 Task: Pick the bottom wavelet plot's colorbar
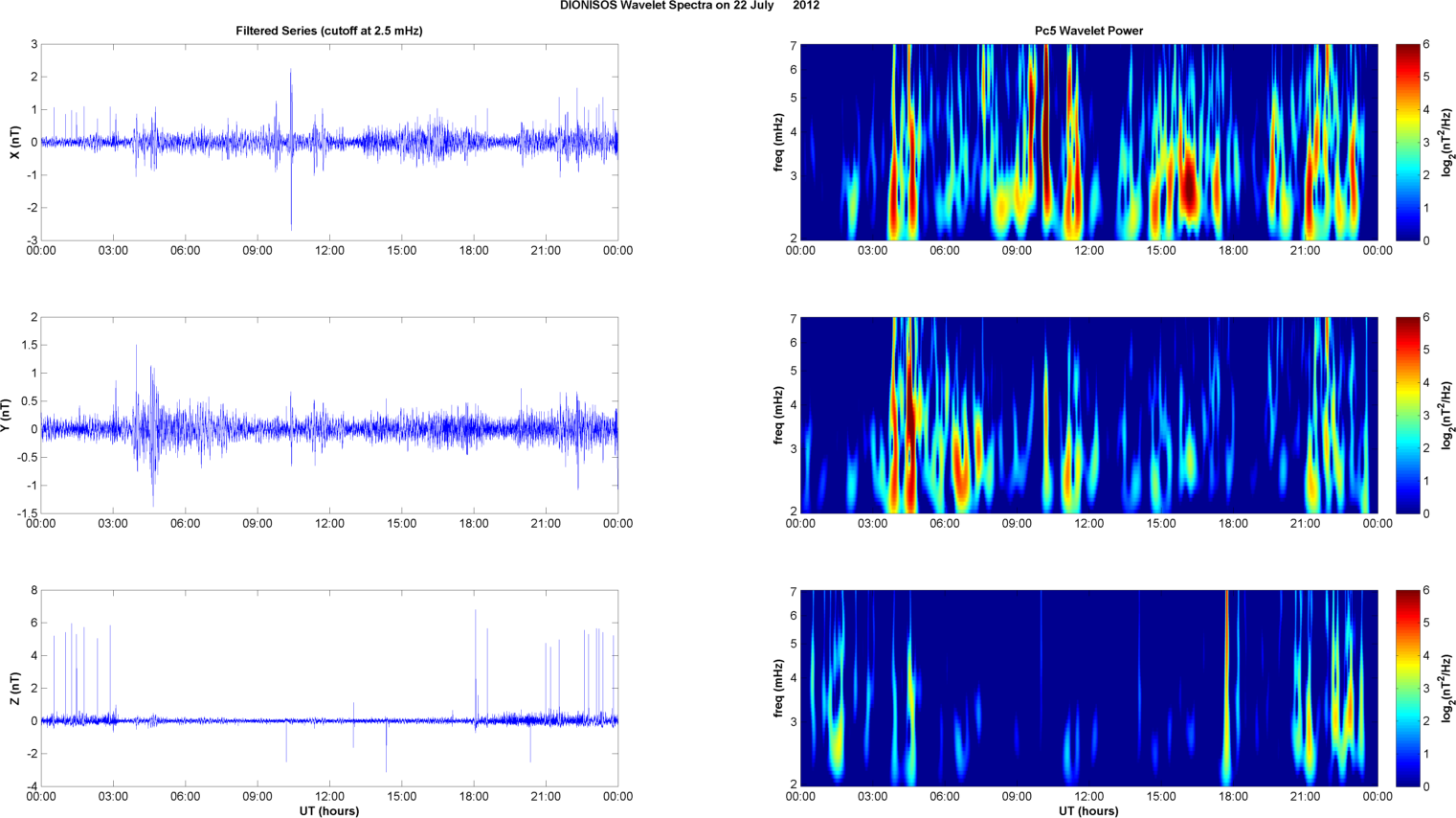pos(1408,688)
